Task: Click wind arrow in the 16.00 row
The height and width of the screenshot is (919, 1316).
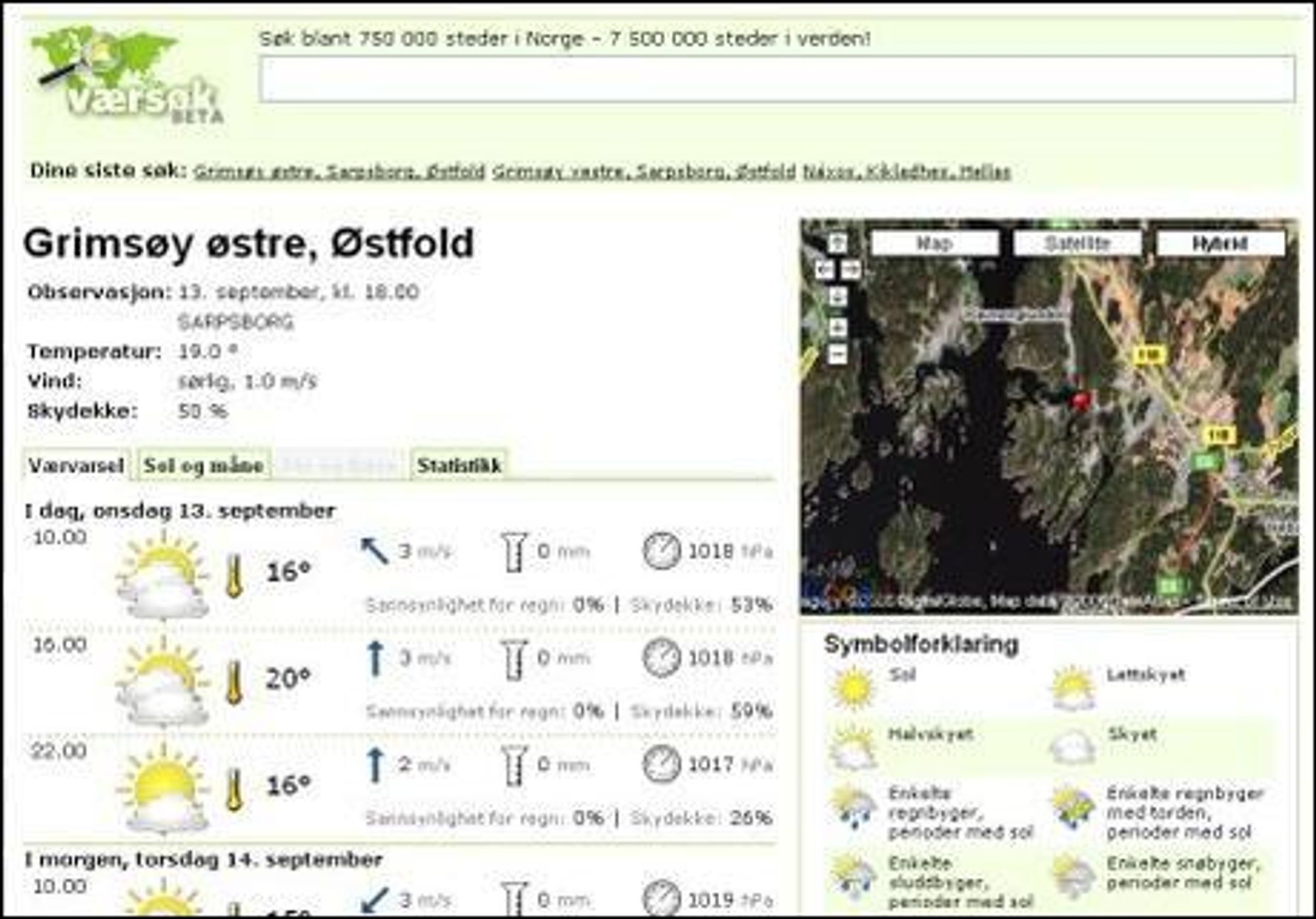Action: [375, 658]
